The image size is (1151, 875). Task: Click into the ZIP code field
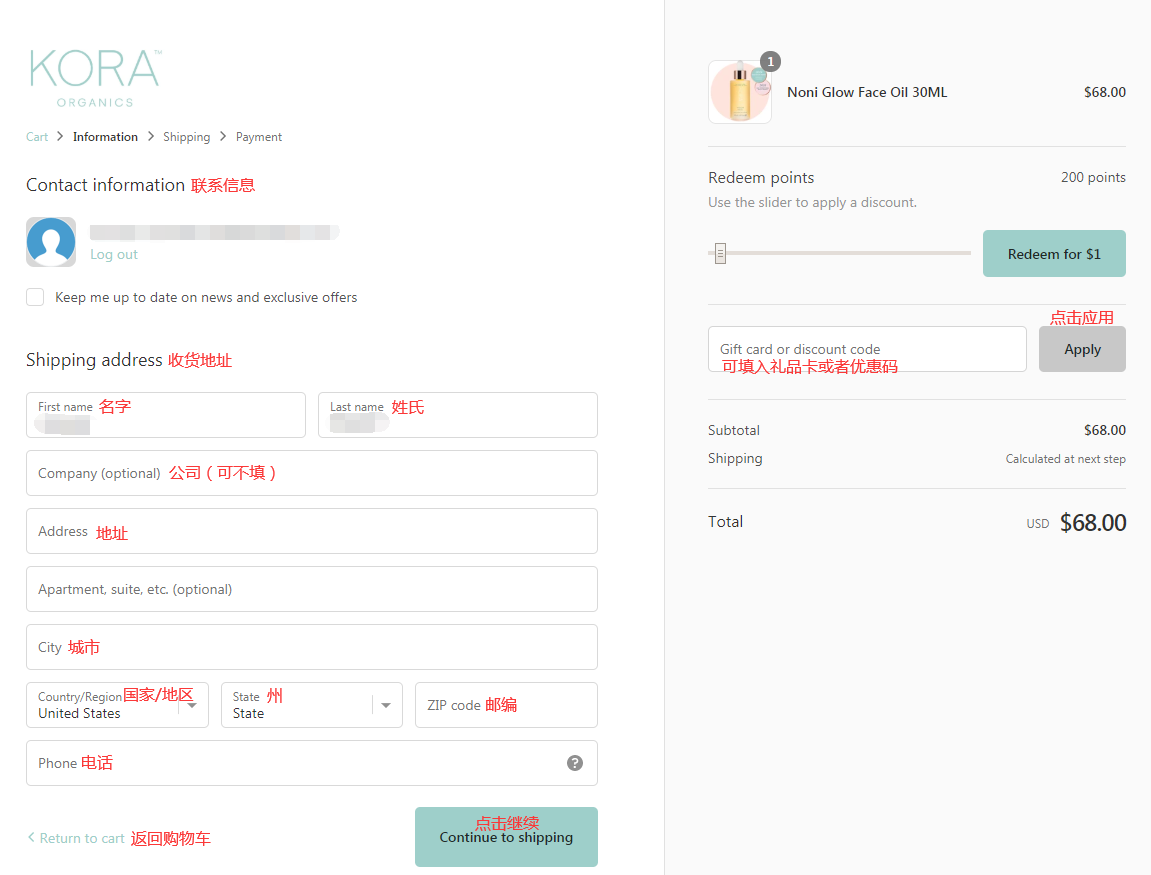[x=506, y=705]
